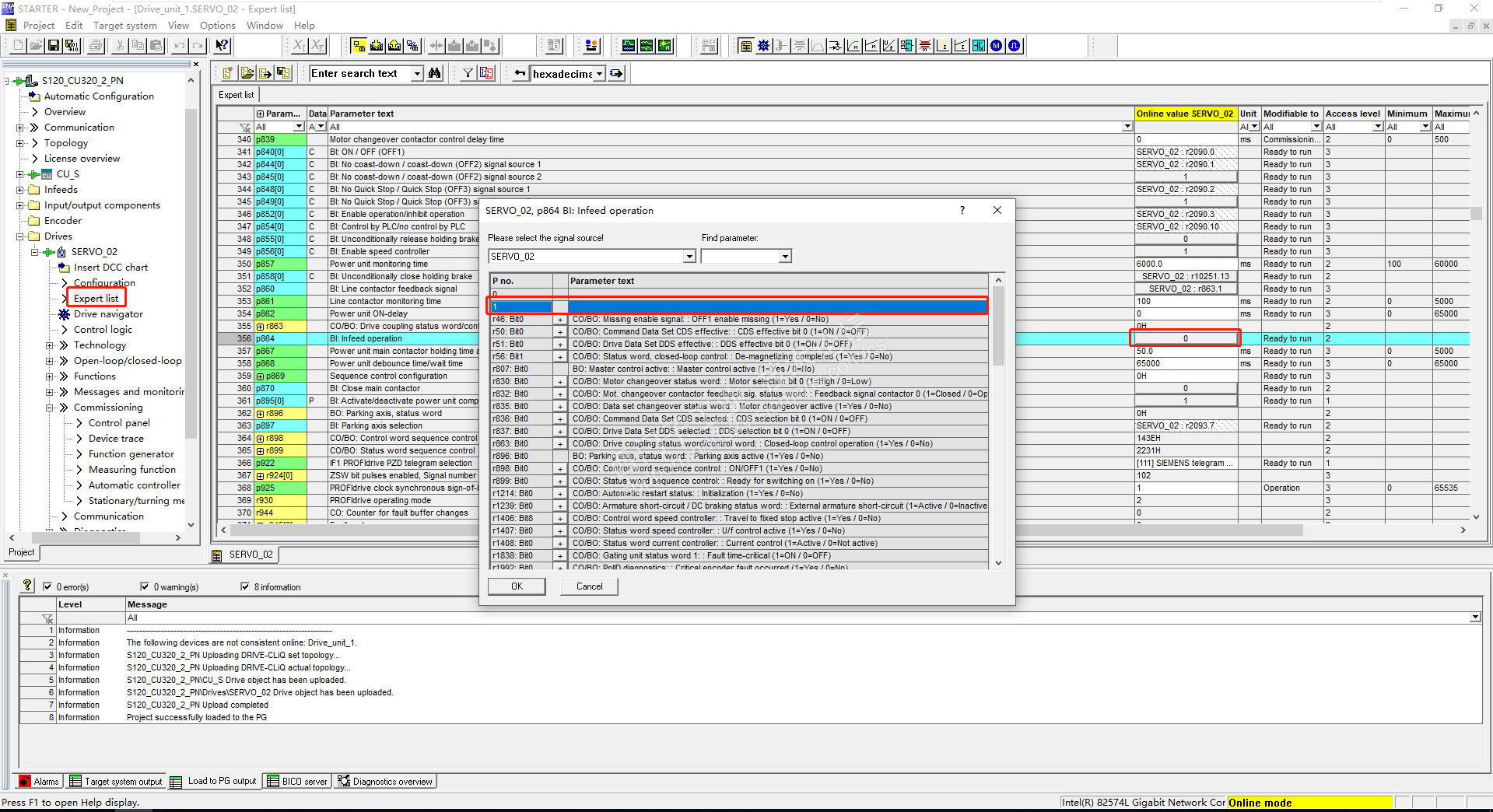
Task: Click the new user-defined list icon with red star
Action: click(x=228, y=73)
